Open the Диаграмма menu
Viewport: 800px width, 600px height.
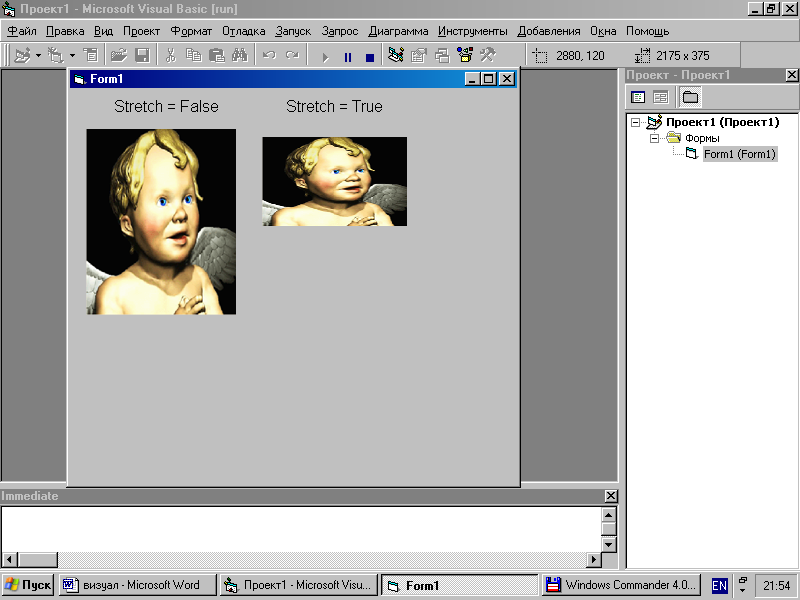pyautogui.click(x=398, y=31)
